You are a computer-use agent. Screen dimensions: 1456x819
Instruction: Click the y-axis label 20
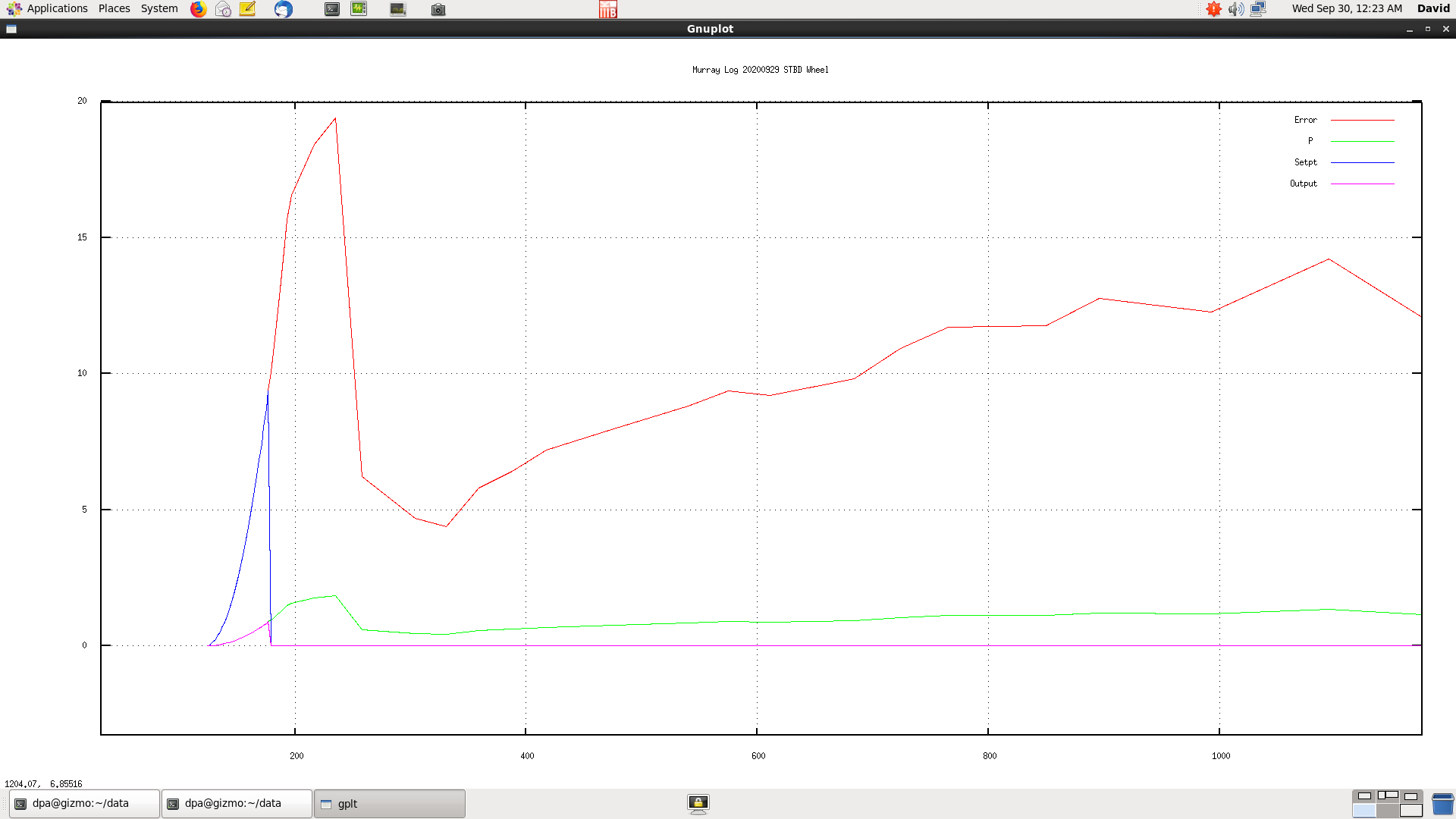(x=82, y=101)
